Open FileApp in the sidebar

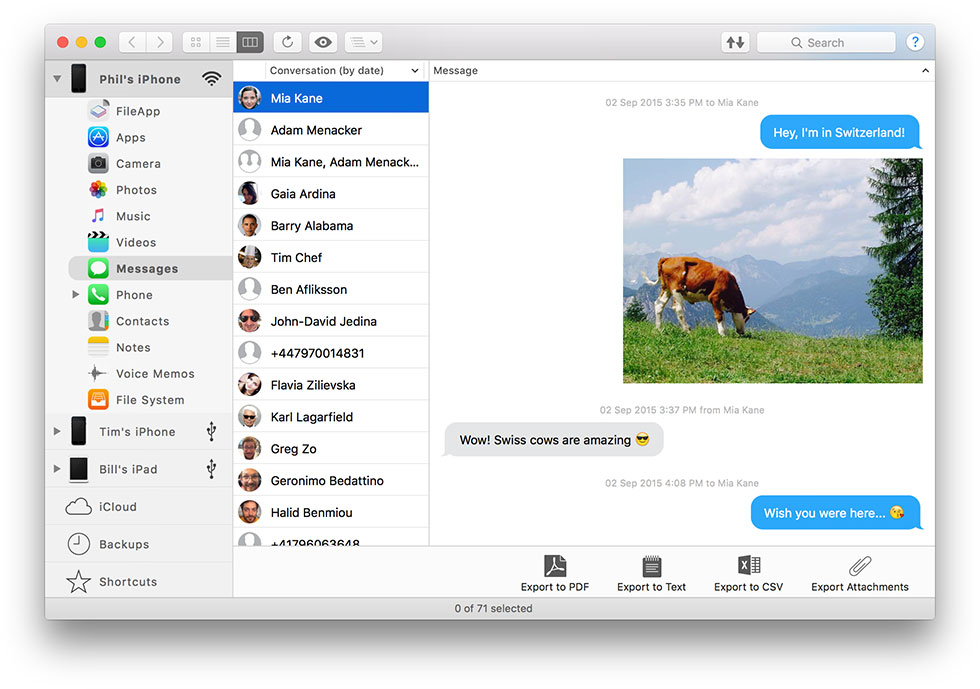(137, 111)
